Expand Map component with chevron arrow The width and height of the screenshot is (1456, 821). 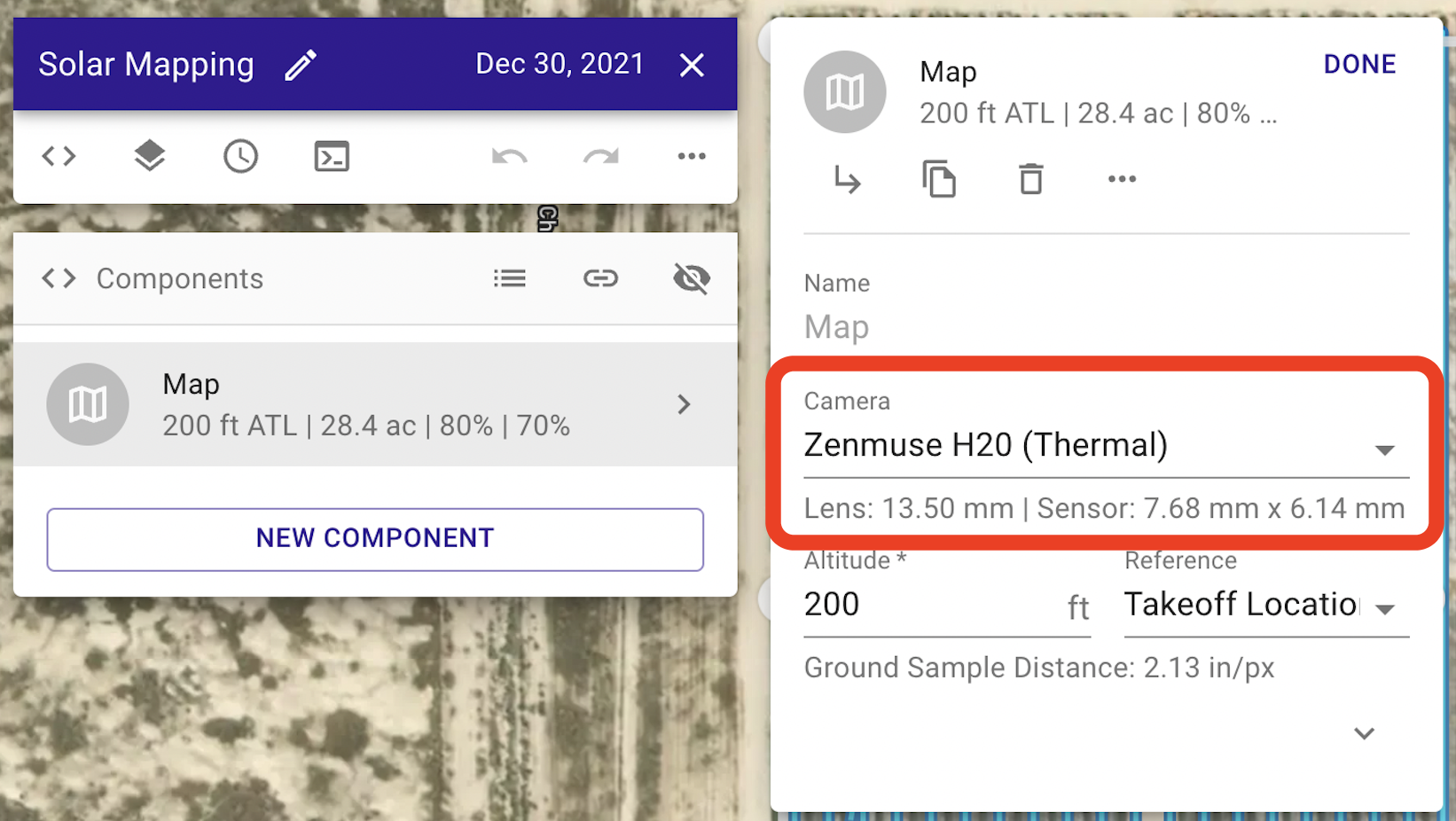pyautogui.click(x=684, y=404)
